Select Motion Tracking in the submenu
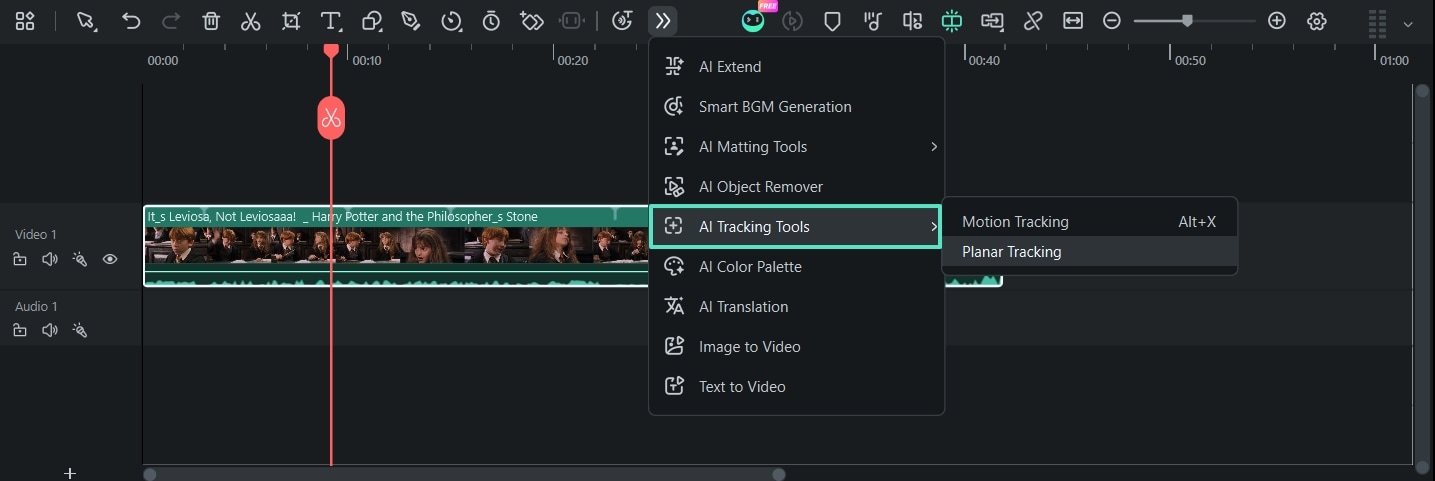 [x=1090, y=222]
